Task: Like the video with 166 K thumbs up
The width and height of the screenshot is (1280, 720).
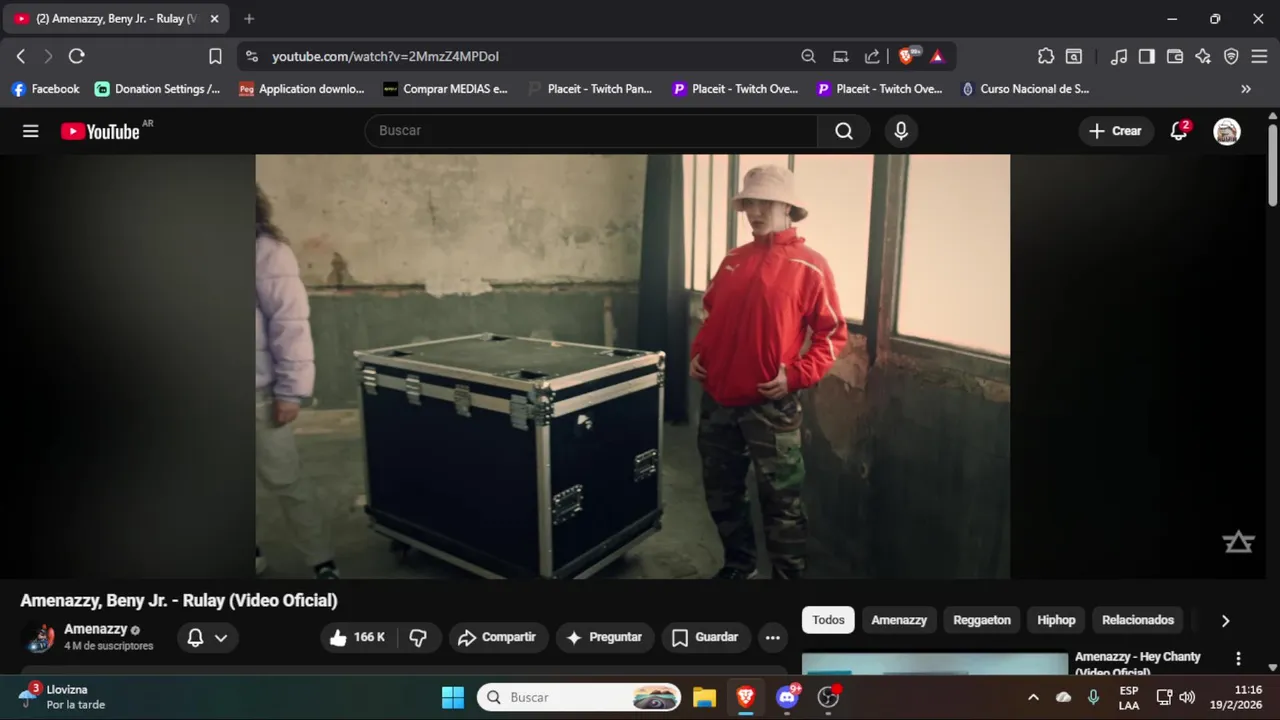Action: (357, 637)
